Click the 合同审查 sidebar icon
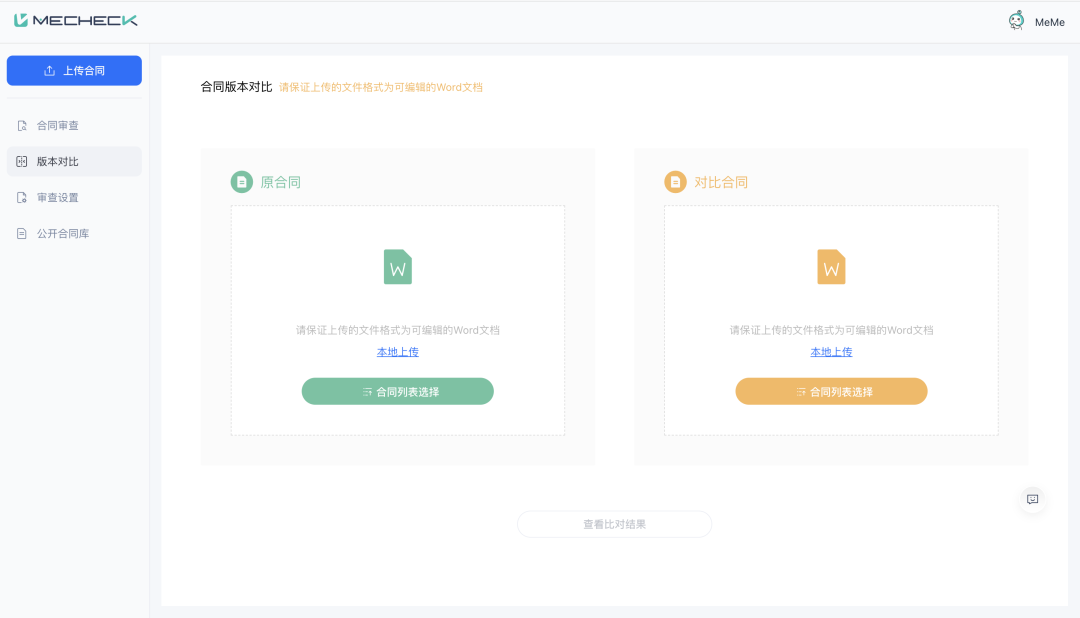This screenshot has width=1080, height=618. tap(22, 126)
